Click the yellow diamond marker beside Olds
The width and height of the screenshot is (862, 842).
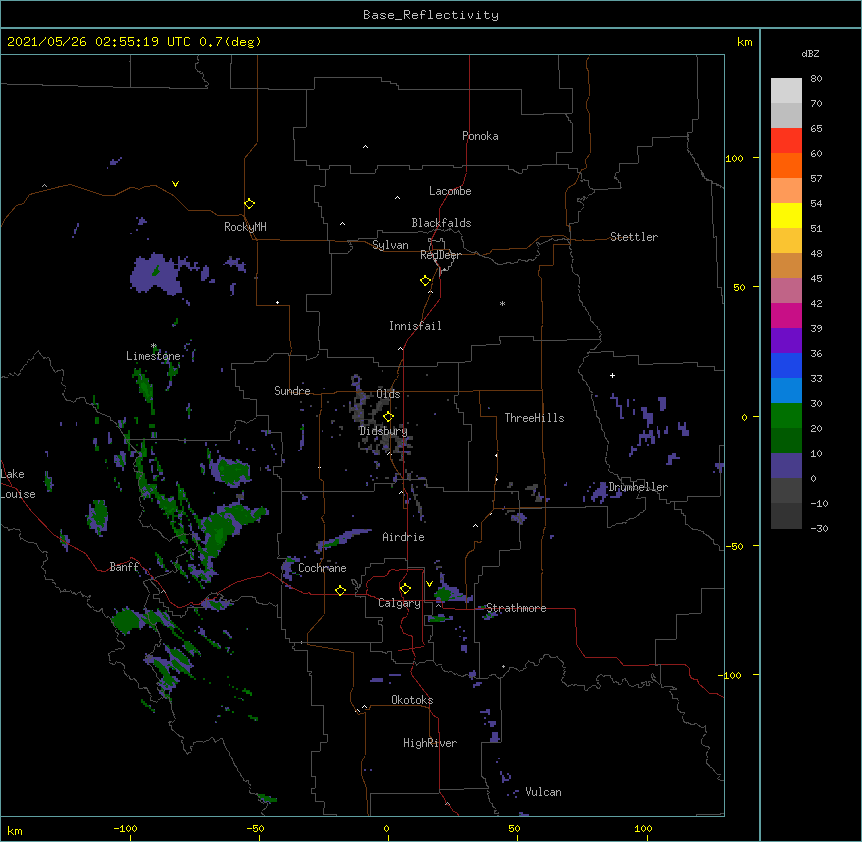pos(388,417)
